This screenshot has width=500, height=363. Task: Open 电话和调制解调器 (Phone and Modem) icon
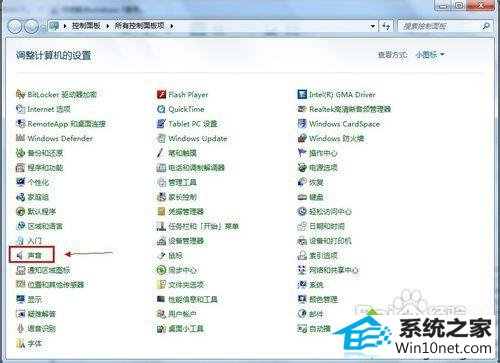click(161, 168)
